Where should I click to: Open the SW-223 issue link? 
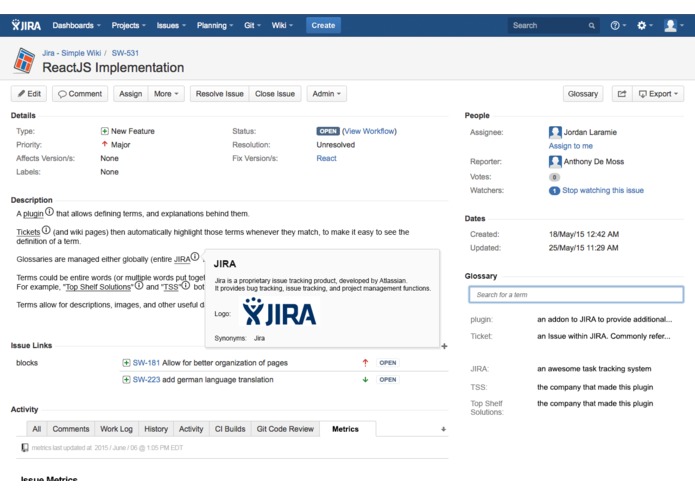(x=146, y=380)
